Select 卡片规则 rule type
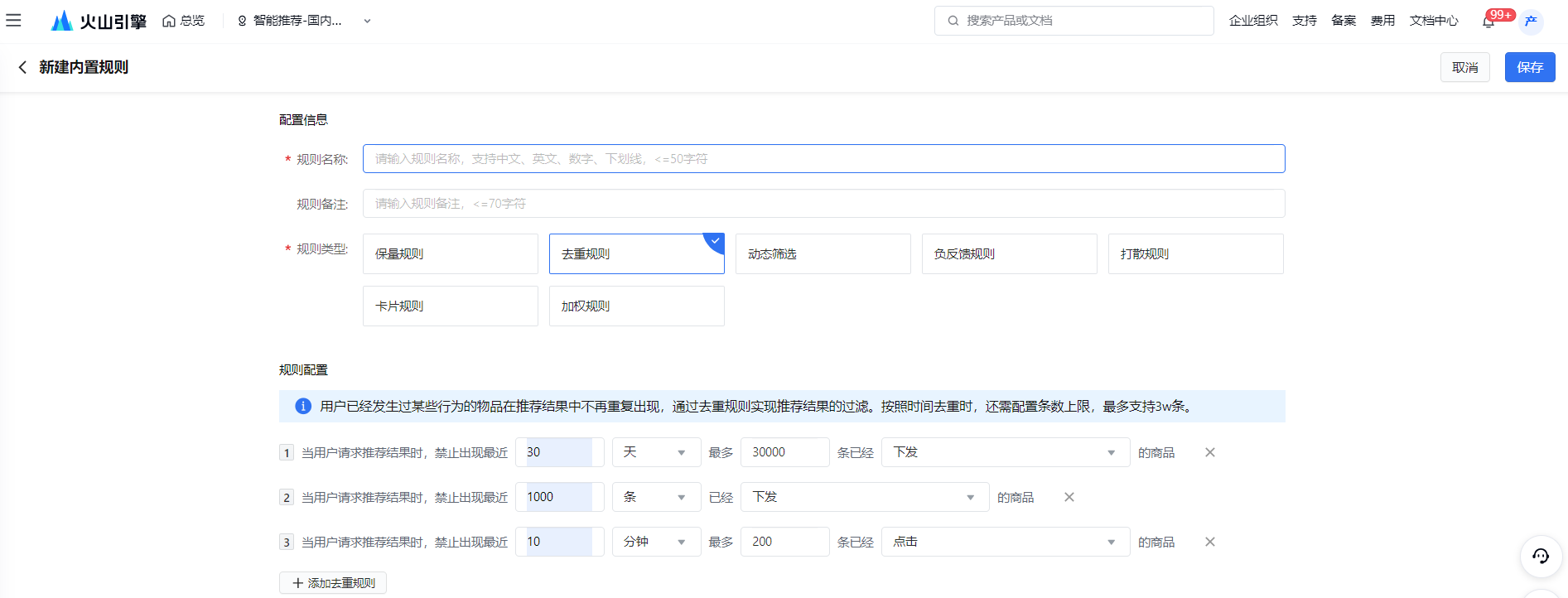This screenshot has width=1568, height=598. click(451, 306)
